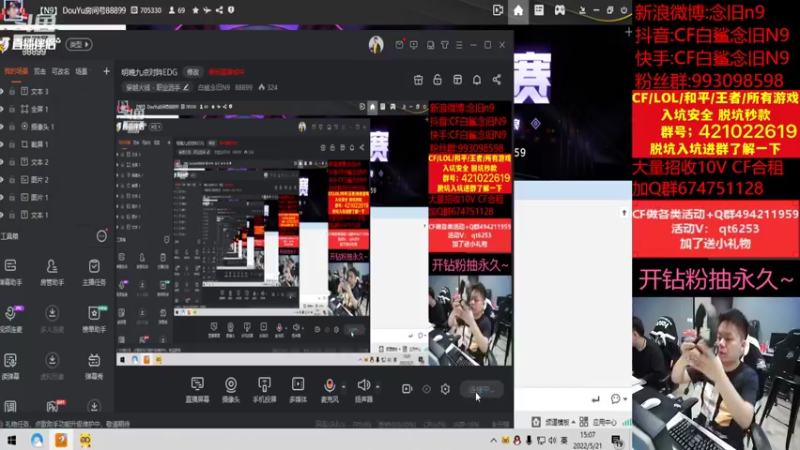Click the monitor play icon in app header

click(414, 45)
